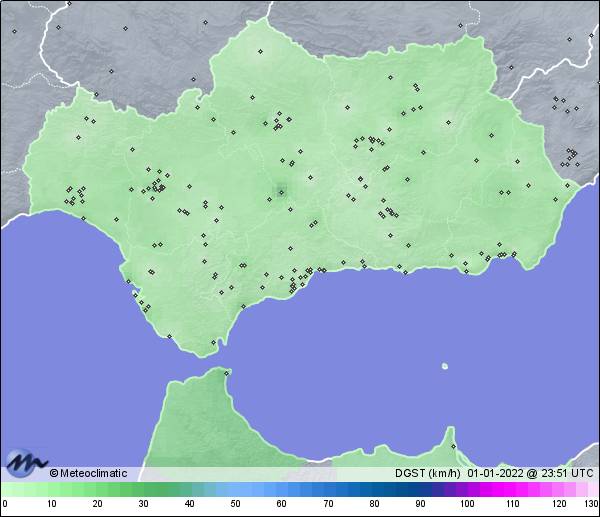The image size is (600, 517).
Task: Click the scale value 80
Action: click(374, 504)
